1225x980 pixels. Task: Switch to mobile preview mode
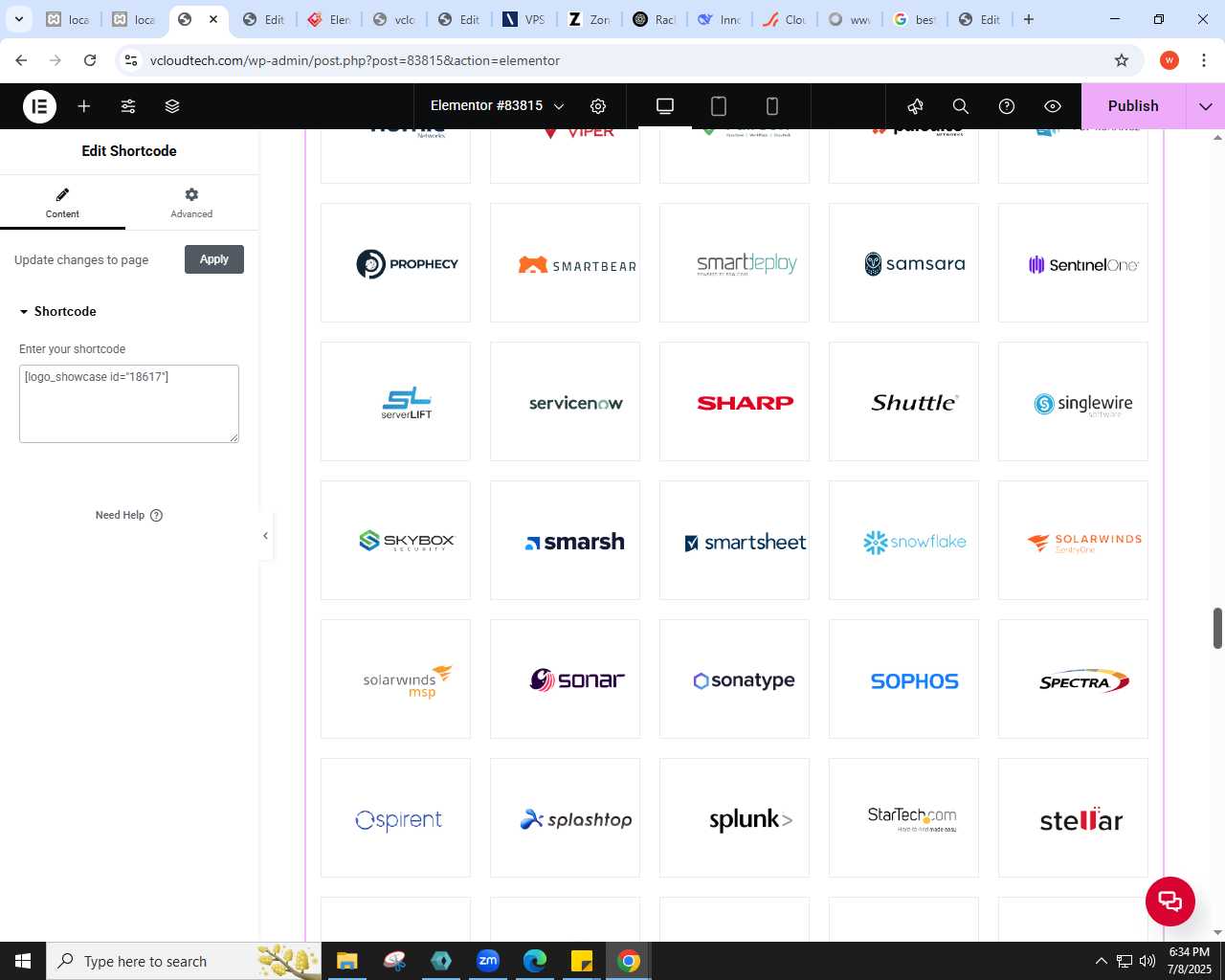click(x=772, y=106)
